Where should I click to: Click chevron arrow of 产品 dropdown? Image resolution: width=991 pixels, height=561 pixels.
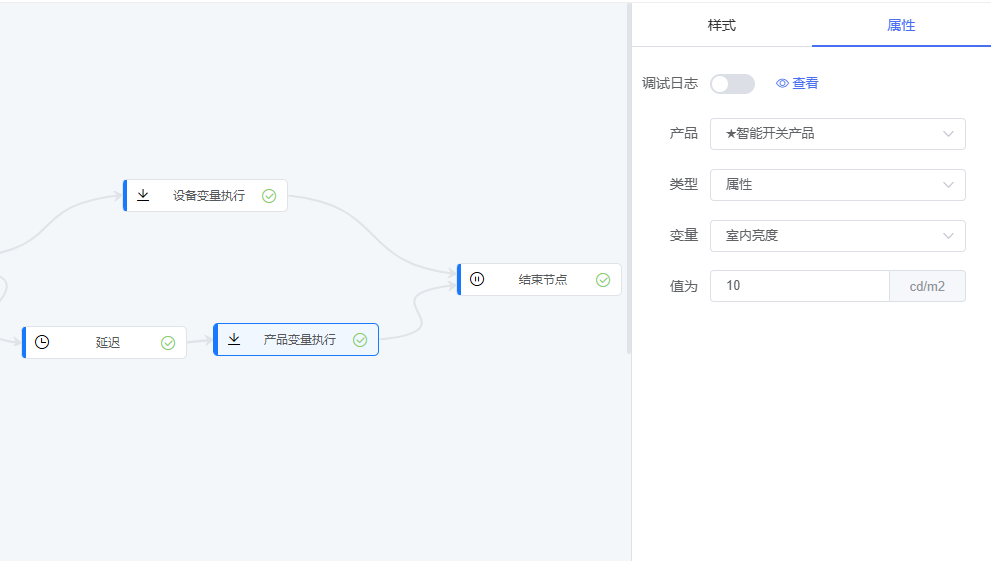tap(948, 134)
